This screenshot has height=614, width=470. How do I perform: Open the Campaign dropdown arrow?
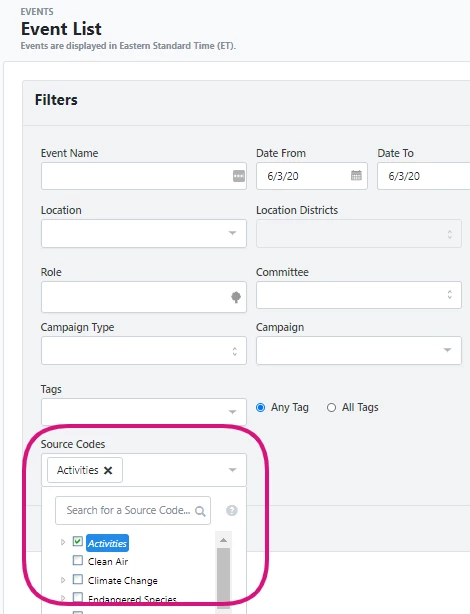pyautogui.click(x=447, y=350)
